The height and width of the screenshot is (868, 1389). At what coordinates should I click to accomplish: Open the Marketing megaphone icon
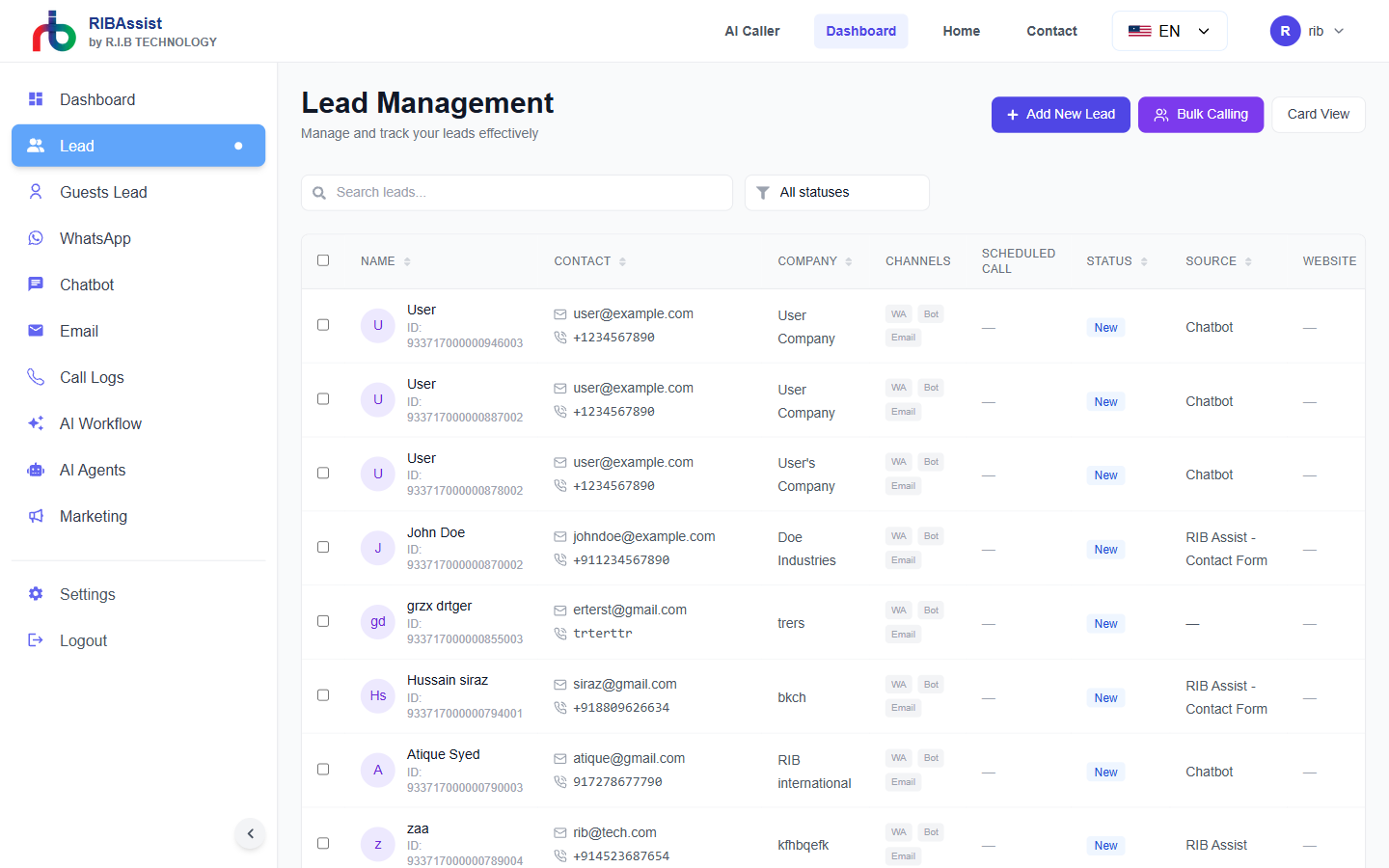36,516
